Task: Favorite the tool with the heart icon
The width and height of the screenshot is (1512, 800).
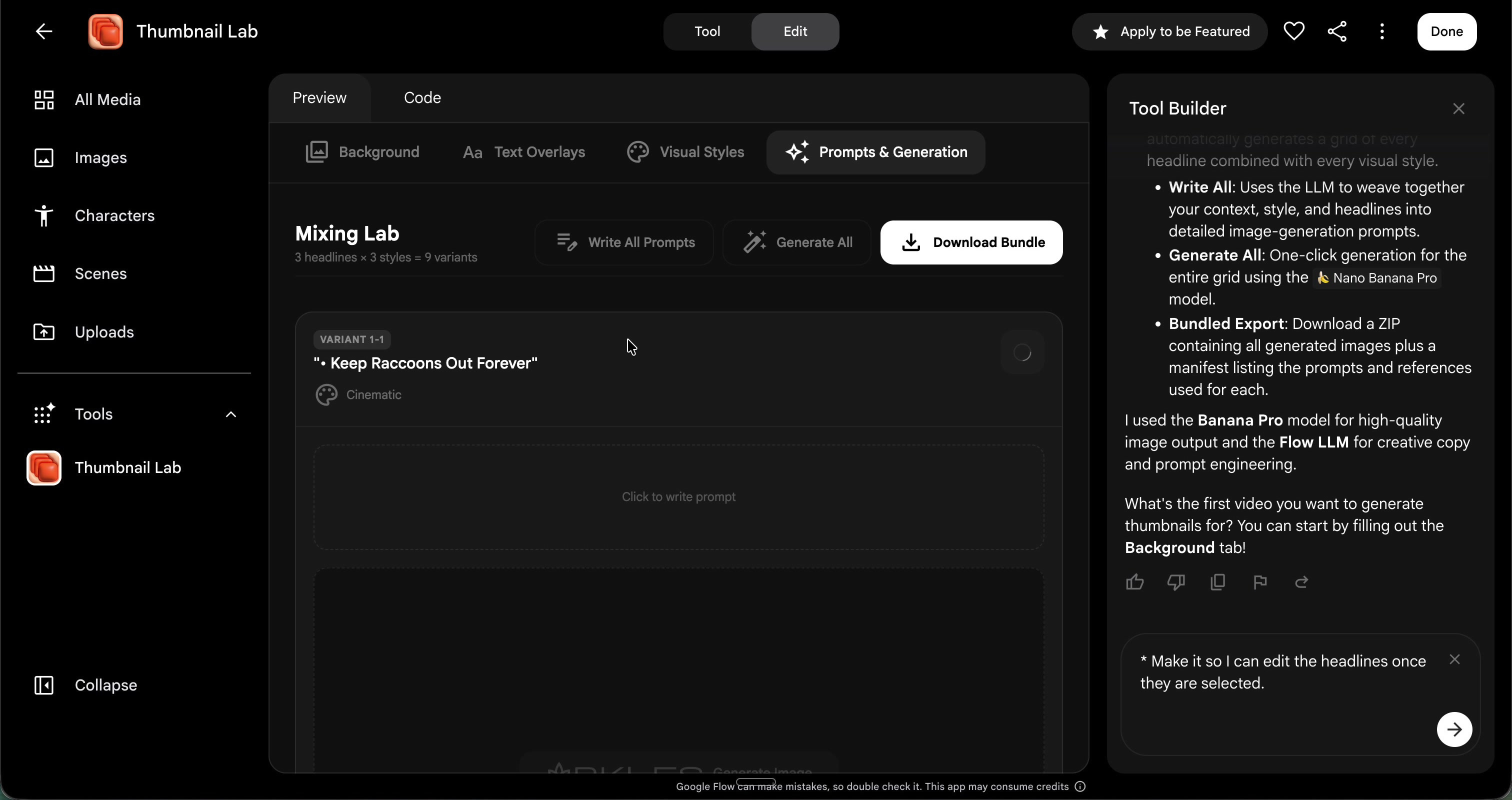Action: [1293, 31]
